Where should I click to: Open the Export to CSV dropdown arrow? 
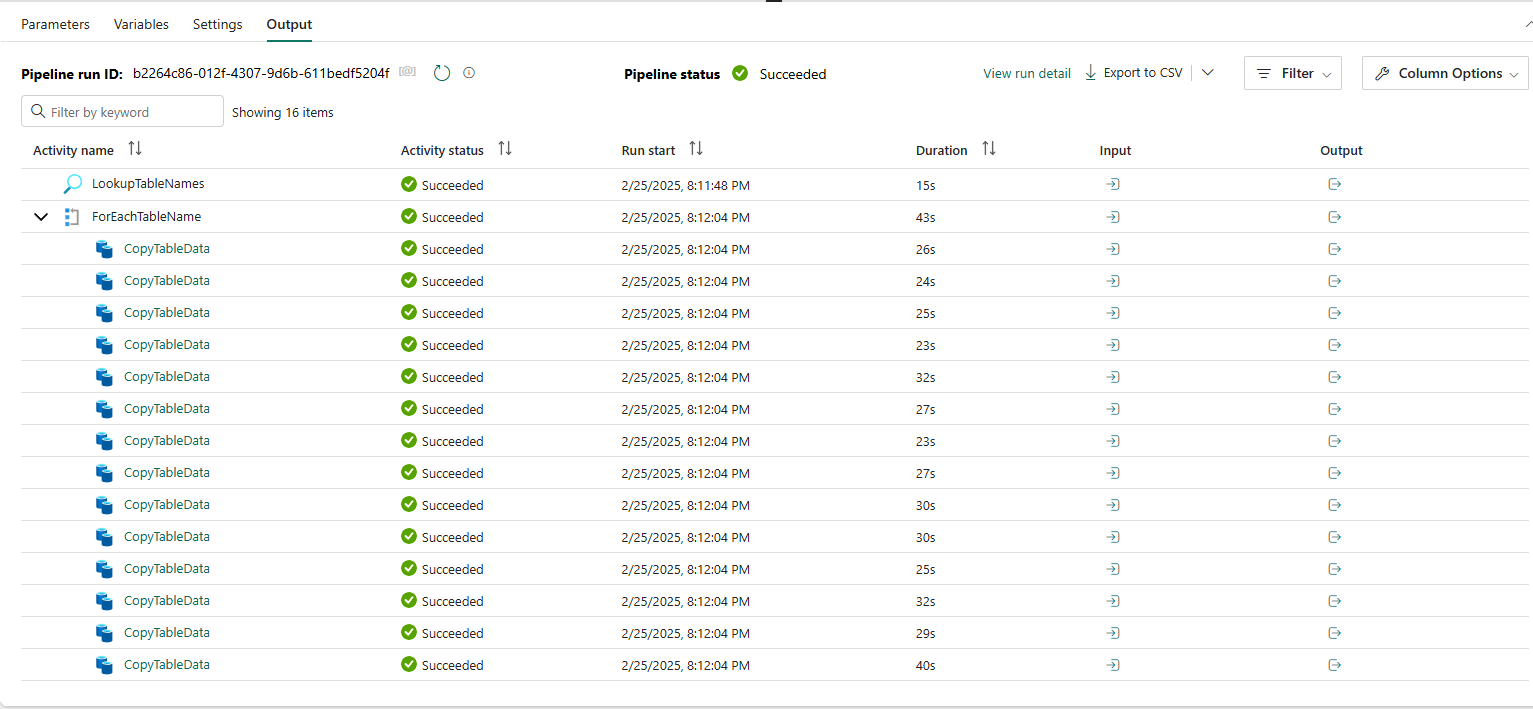coord(1208,72)
